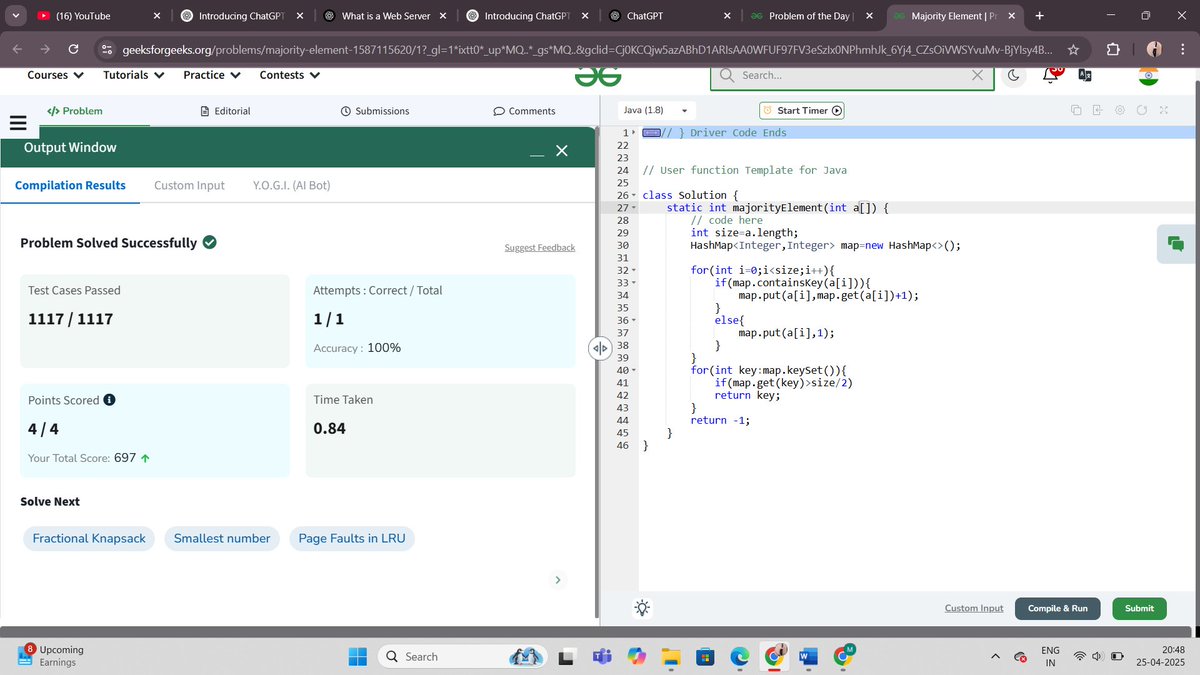The width and height of the screenshot is (1200, 675).
Task: Switch to the Submissions tab
Action: [375, 111]
